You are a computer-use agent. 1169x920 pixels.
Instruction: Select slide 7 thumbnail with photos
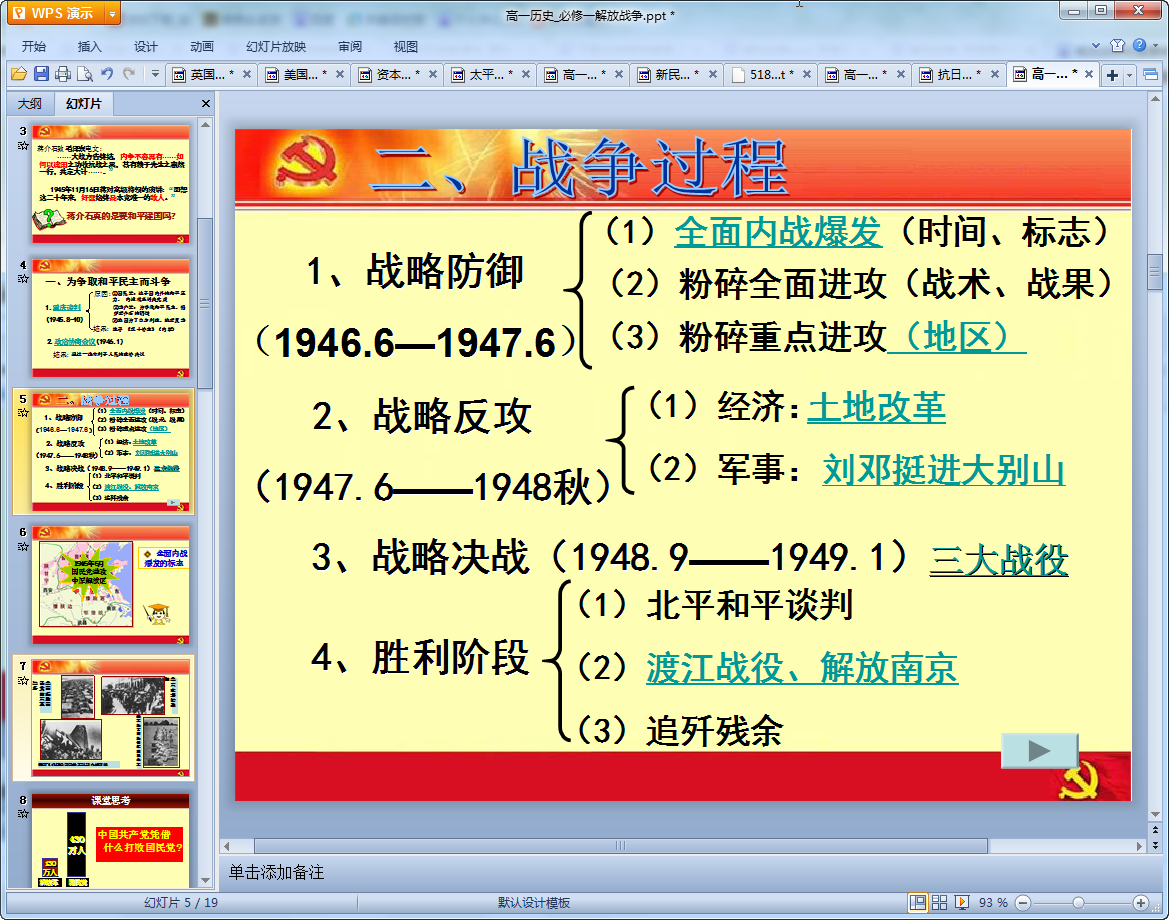(x=110, y=719)
